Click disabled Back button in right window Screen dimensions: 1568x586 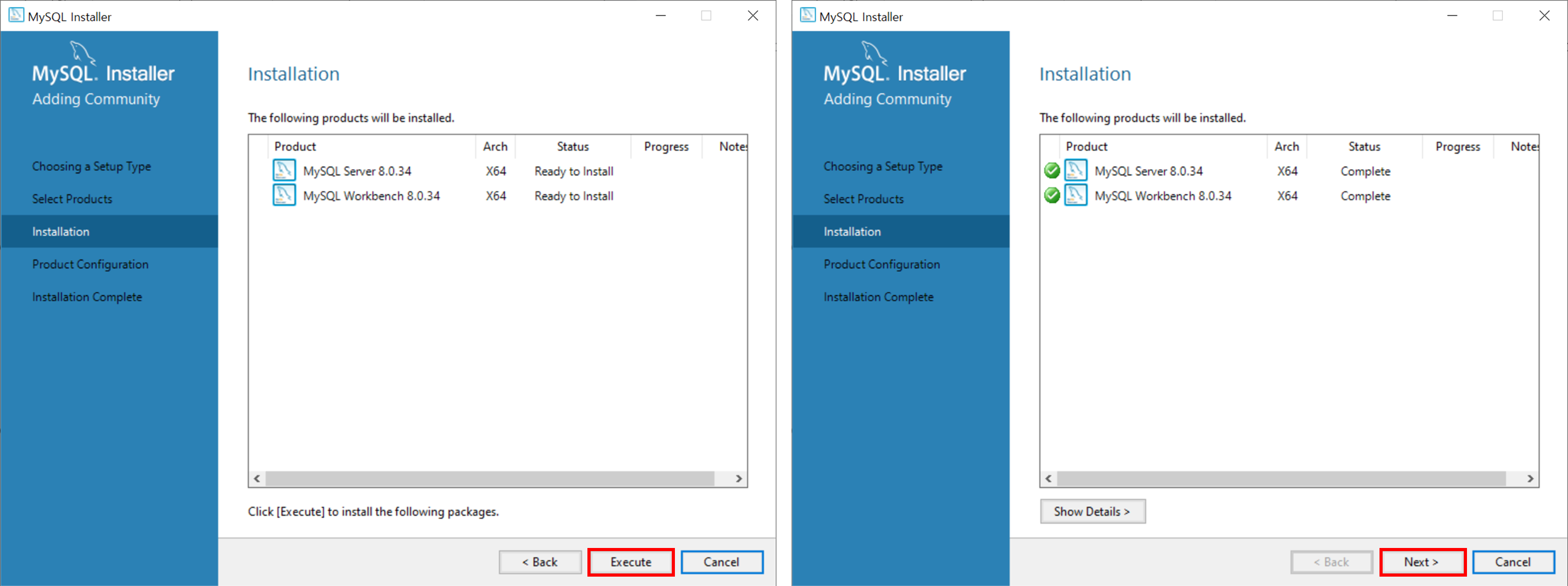click(1331, 562)
